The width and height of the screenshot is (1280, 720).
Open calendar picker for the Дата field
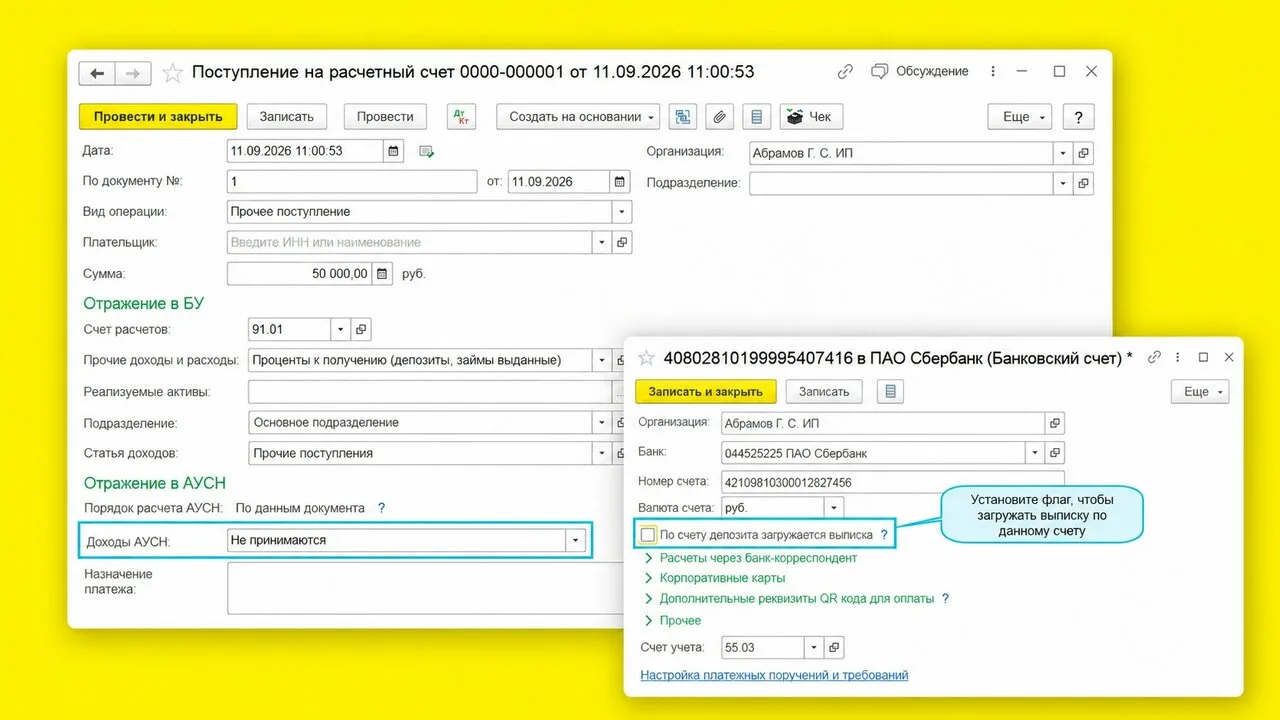point(394,151)
